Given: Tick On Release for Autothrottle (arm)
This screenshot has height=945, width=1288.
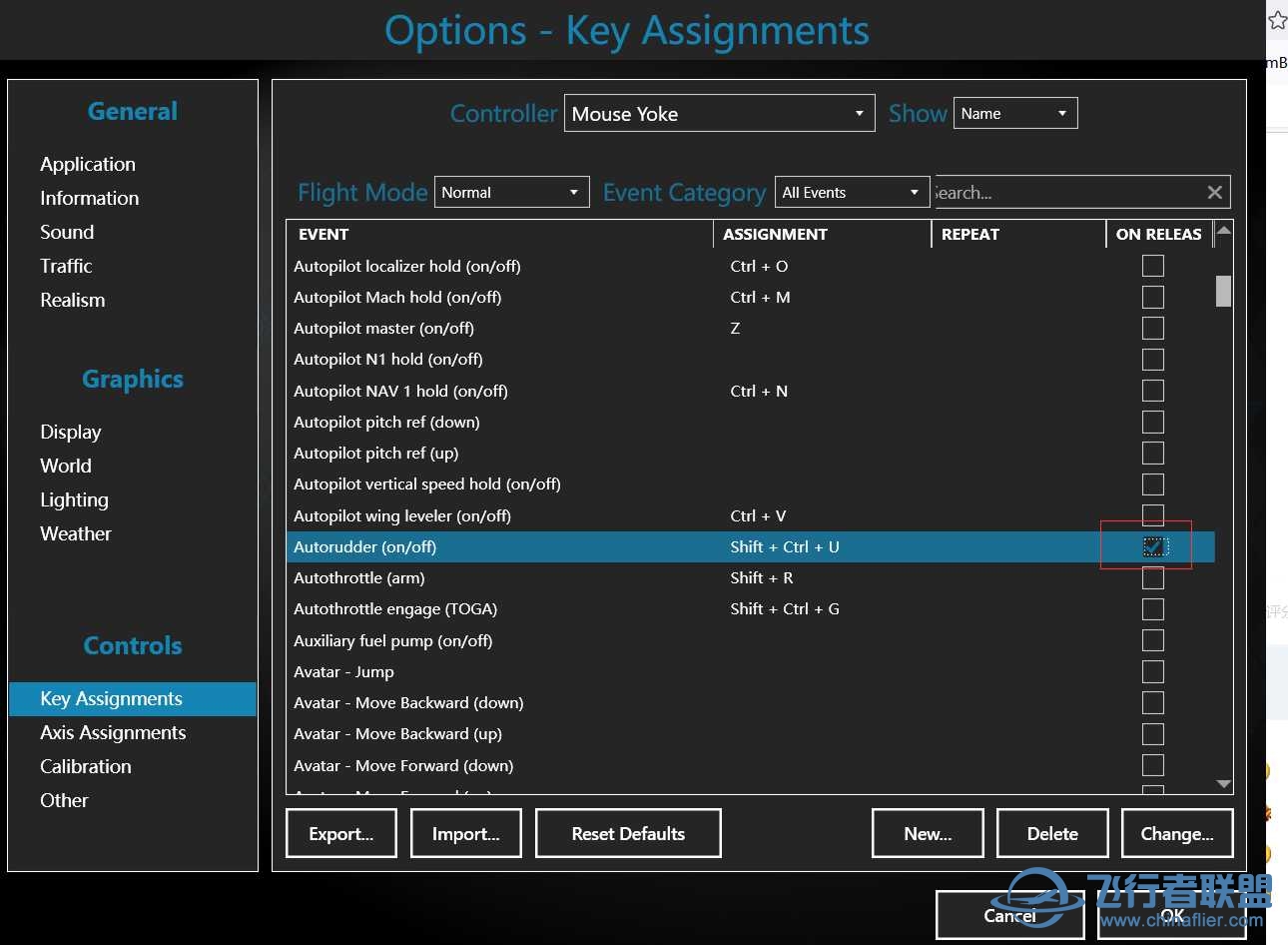Looking at the screenshot, I should point(1153,577).
